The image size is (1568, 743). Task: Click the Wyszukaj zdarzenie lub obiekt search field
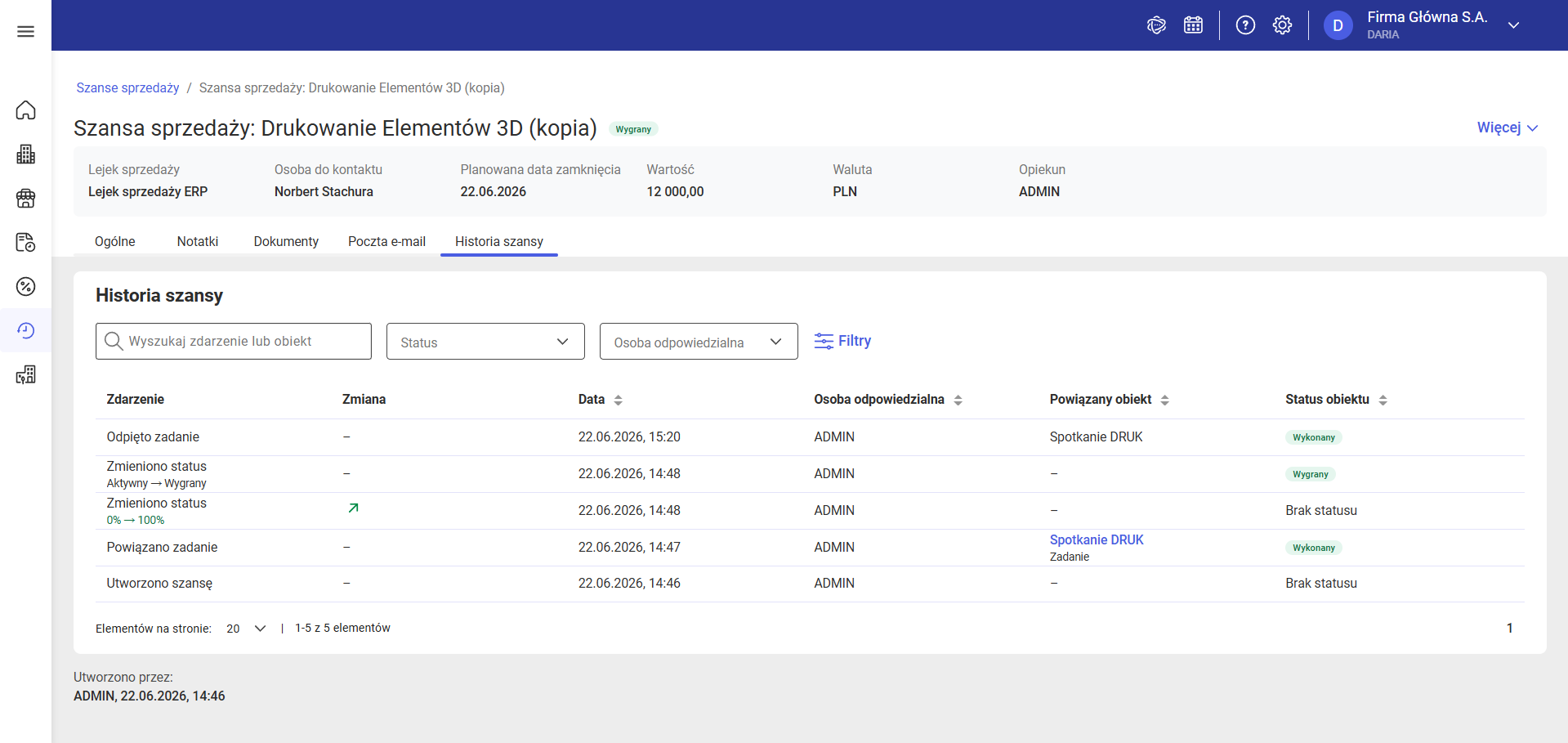234,342
